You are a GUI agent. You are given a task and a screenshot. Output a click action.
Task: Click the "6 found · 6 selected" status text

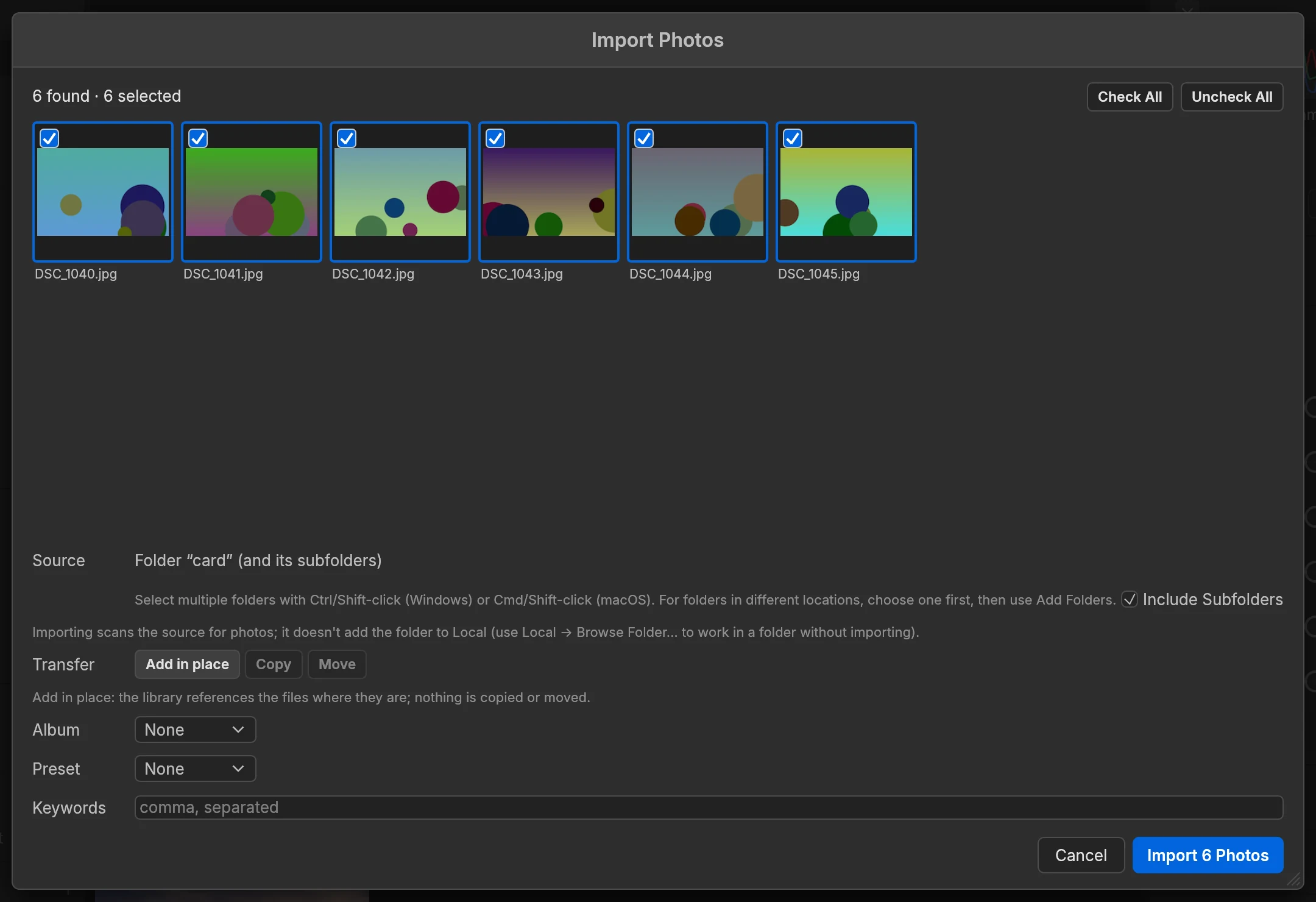point(107,96)
